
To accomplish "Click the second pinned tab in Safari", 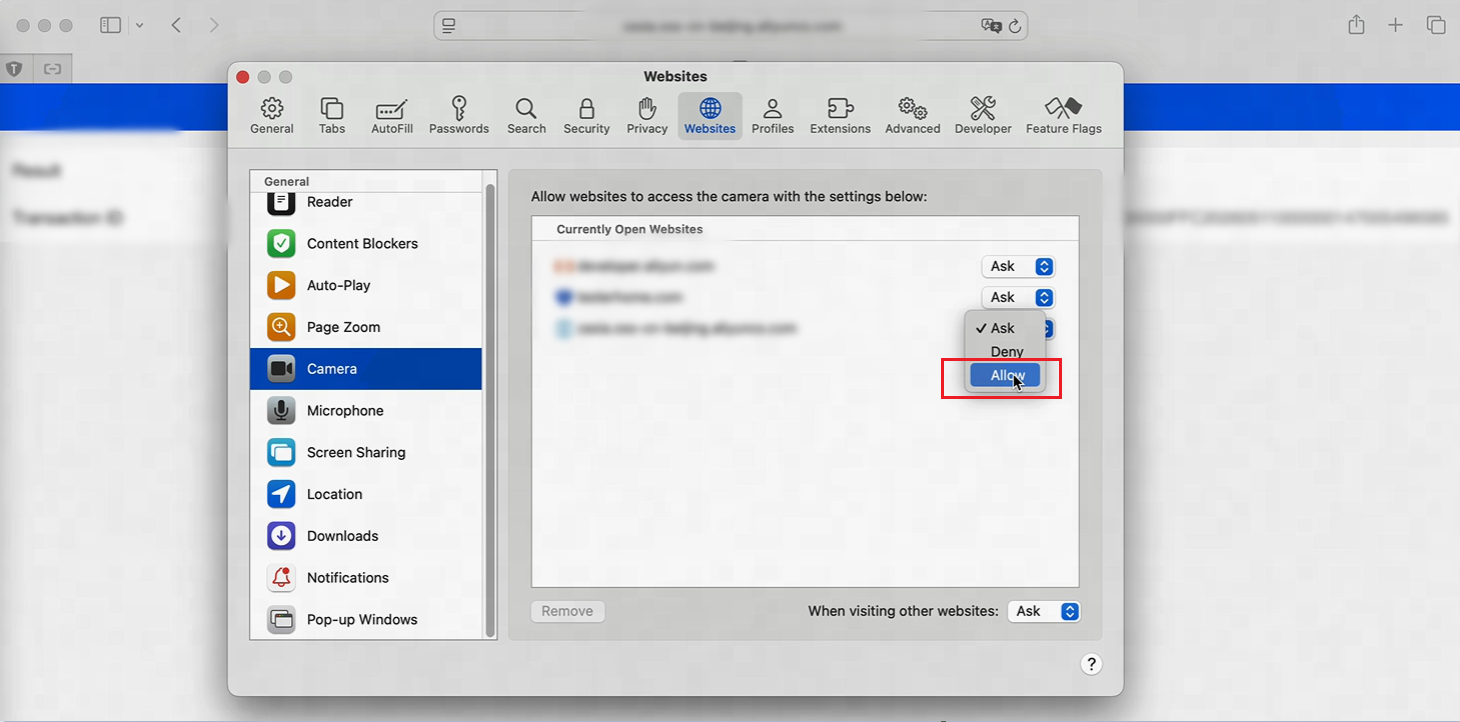I will point(52,69).
